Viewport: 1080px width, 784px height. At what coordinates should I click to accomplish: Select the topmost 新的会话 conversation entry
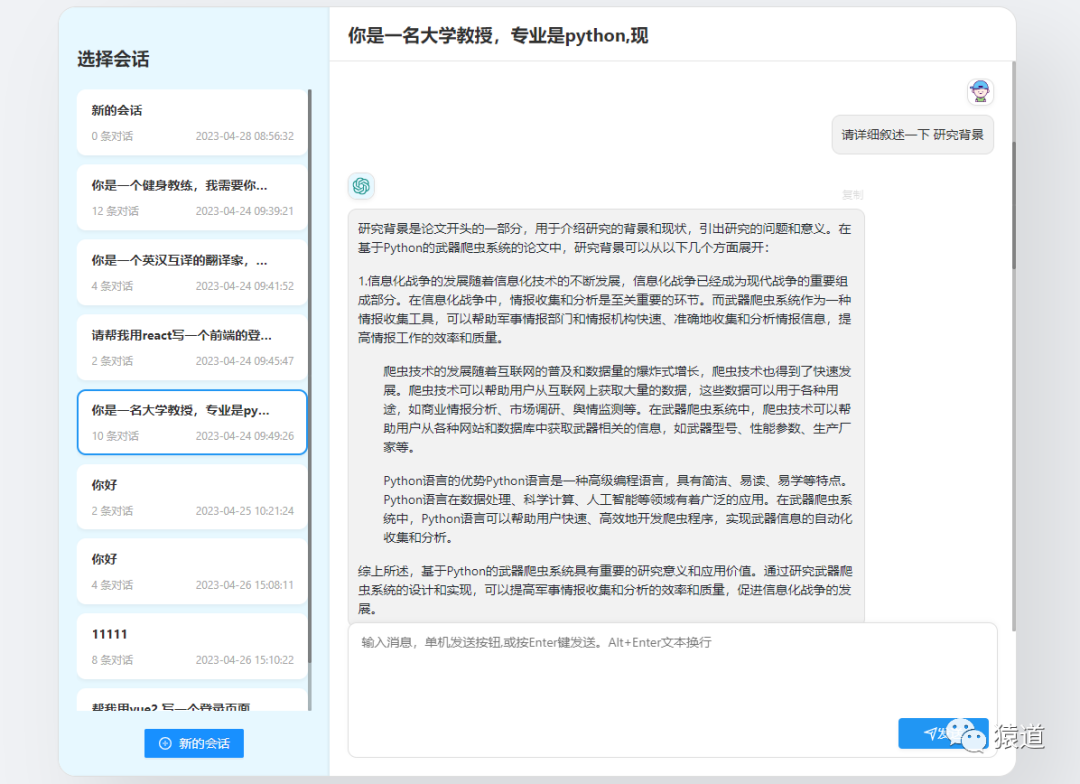click(191, 122)
